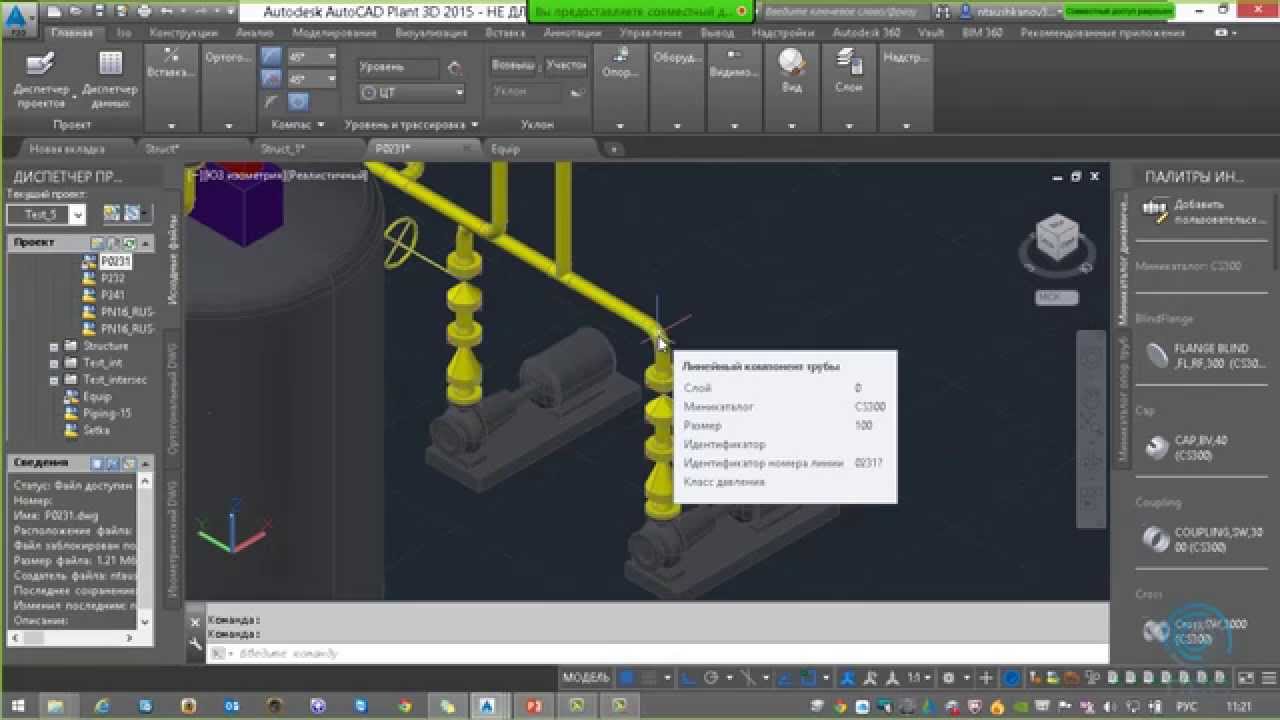Open the Визуализация ribbon tab
The image size is (1280, 720).
tap(431, 32)
